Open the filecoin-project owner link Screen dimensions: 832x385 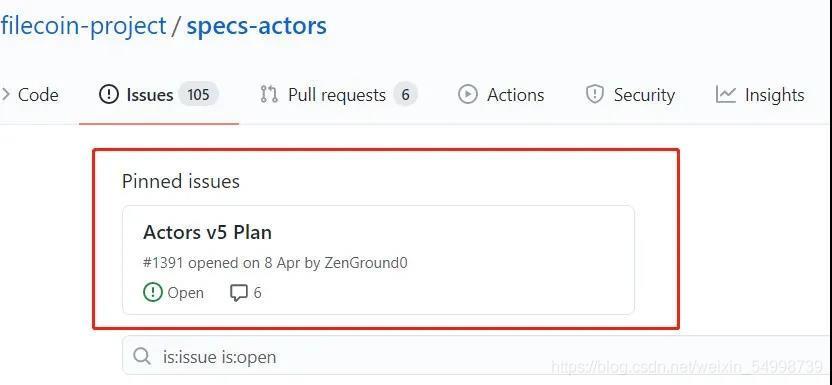(83, 27)
